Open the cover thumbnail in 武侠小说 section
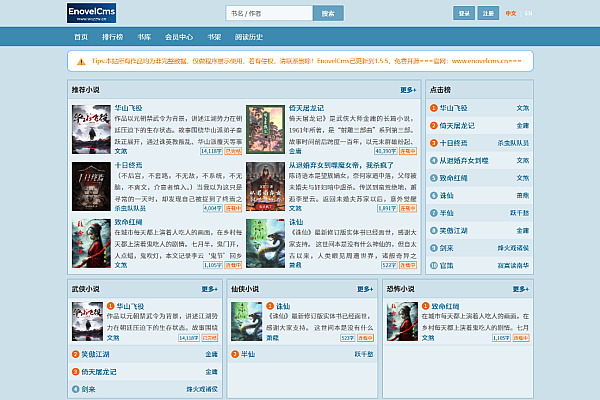 (88, 322)
